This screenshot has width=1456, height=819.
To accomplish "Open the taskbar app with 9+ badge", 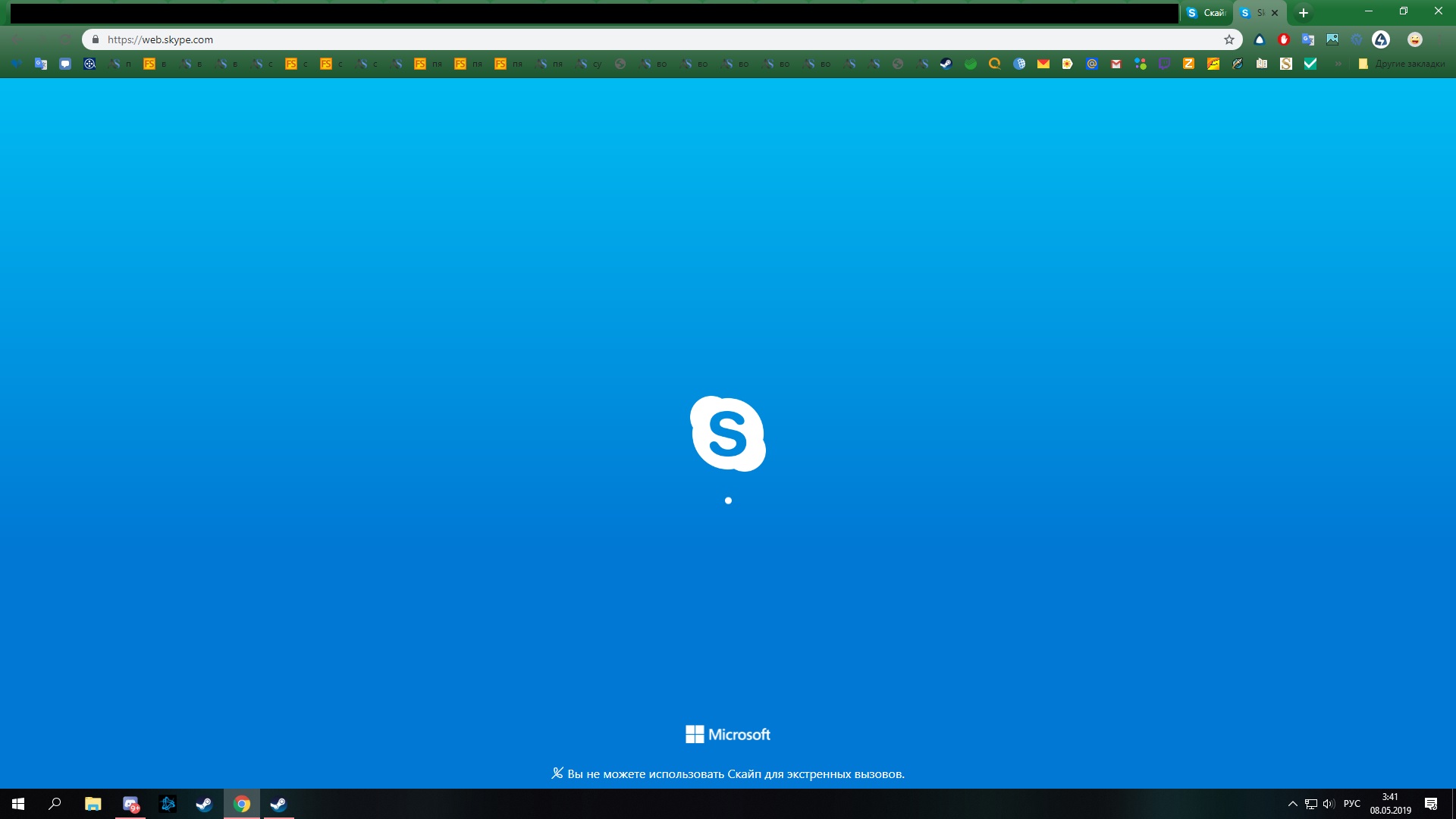I will tap(130, 804).
